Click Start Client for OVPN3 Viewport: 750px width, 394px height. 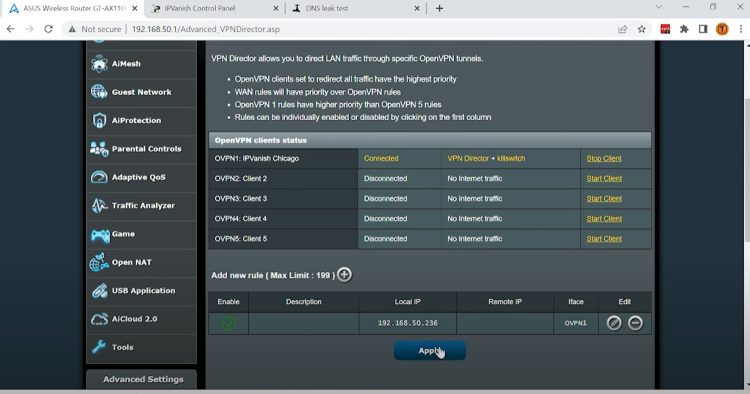click(604, 198)
